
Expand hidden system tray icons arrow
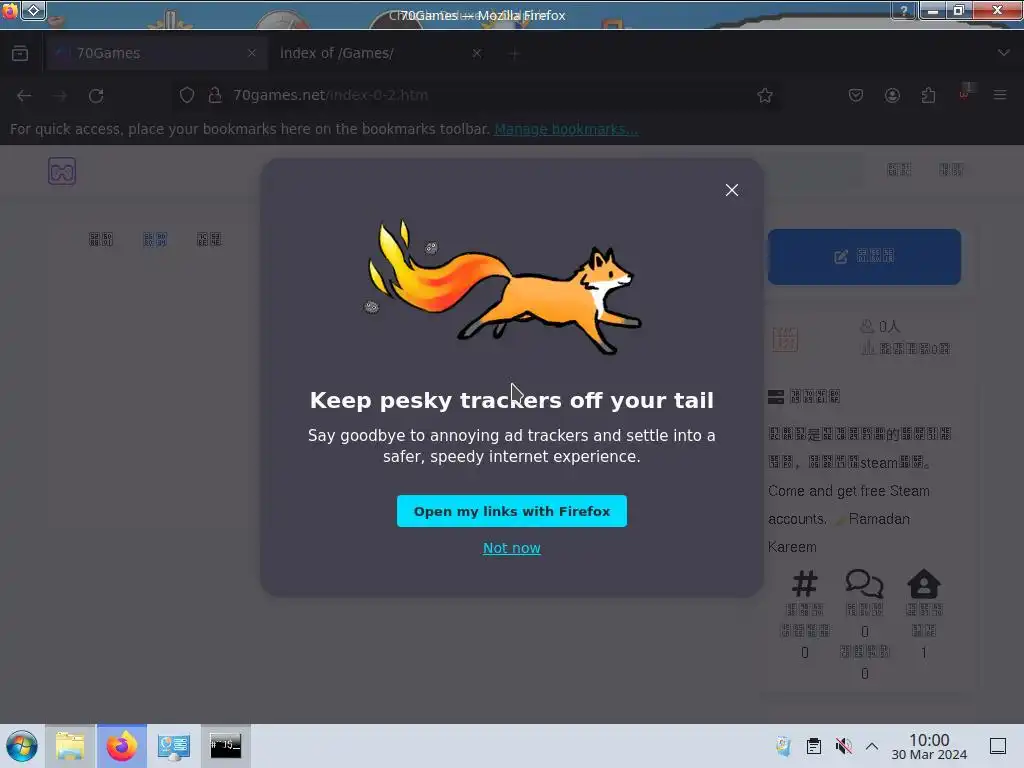(x=872, y=746)
